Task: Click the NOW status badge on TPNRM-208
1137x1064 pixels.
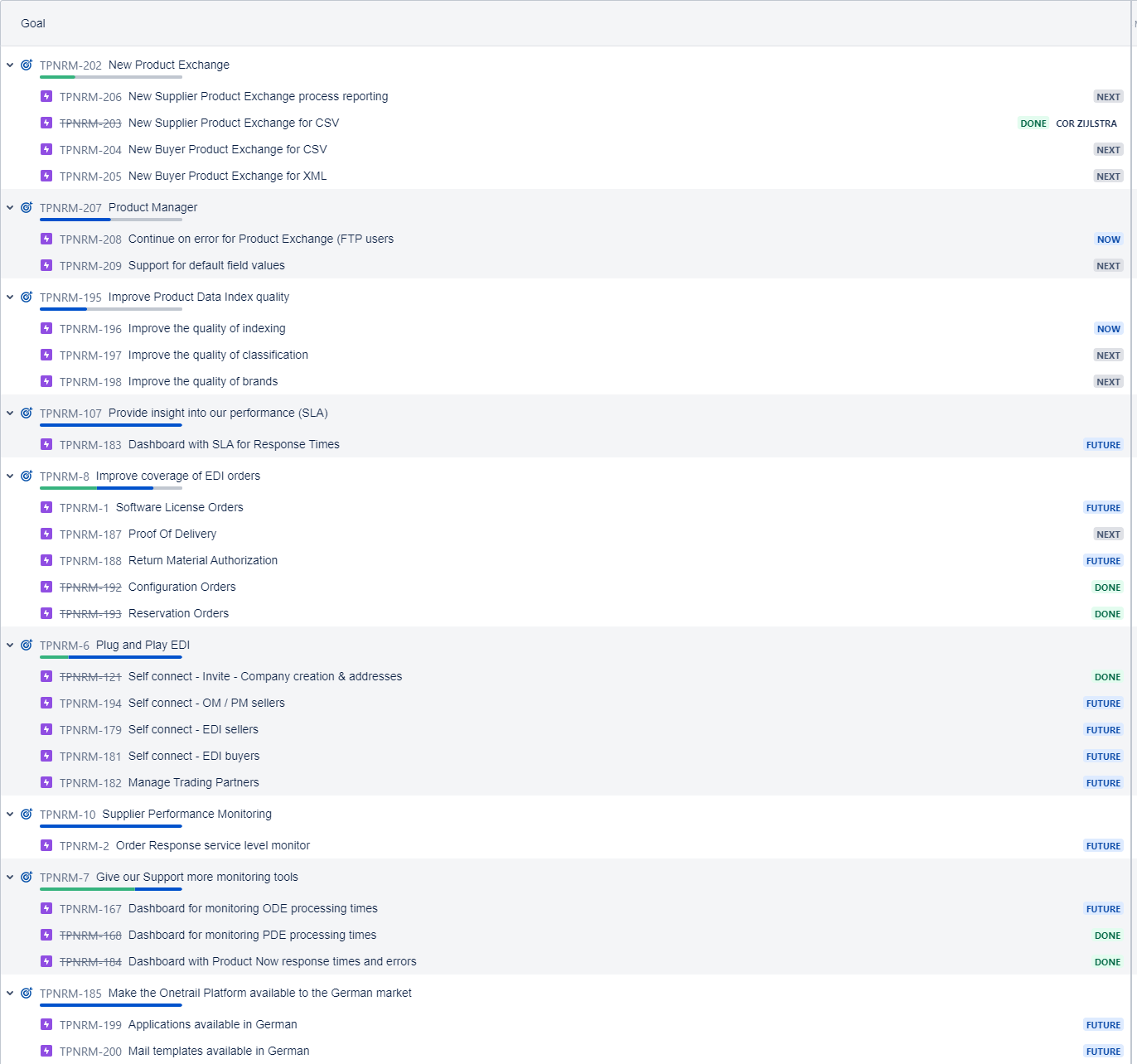Action: click(1108, 239)
